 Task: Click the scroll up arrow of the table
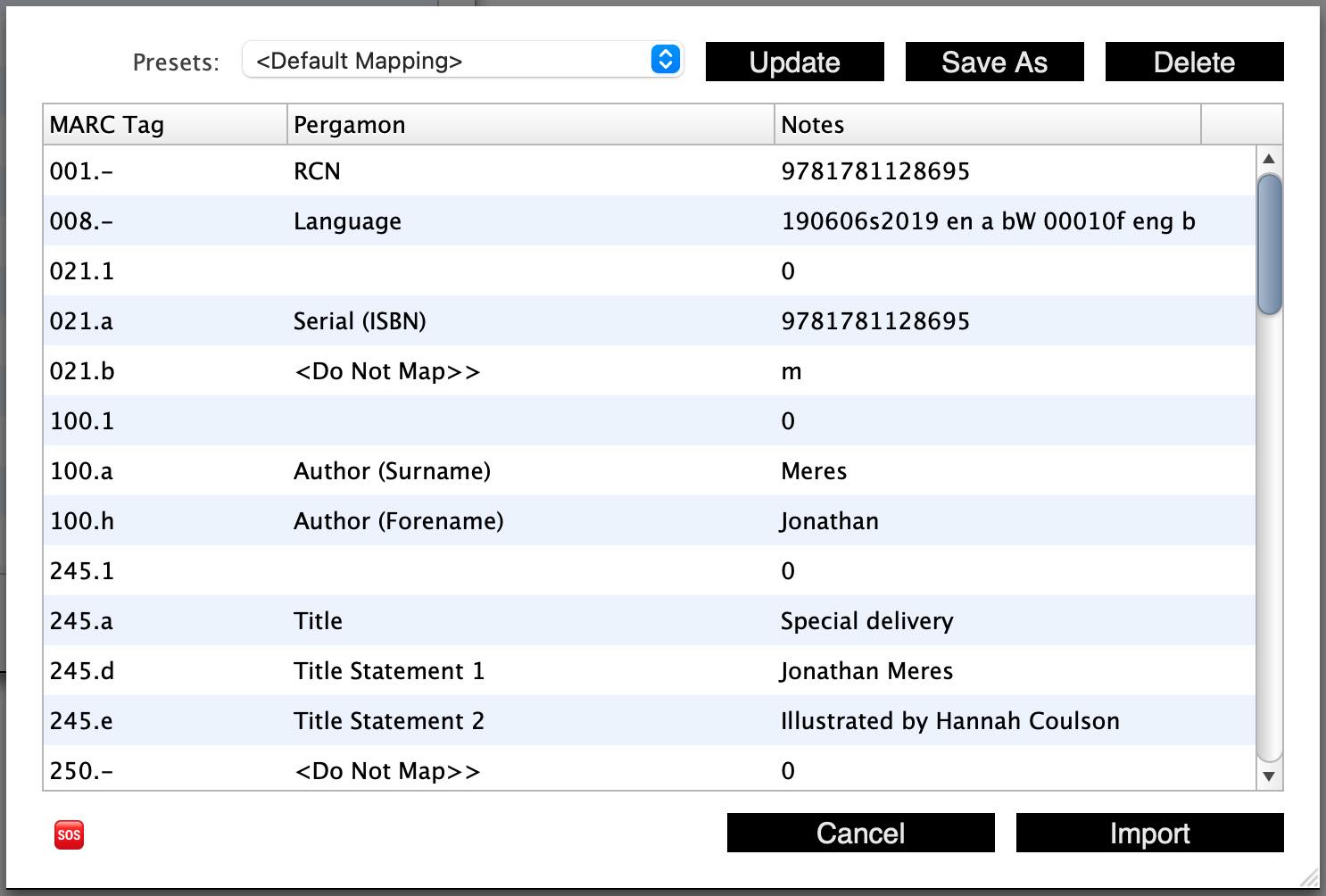click(1269, 159)
